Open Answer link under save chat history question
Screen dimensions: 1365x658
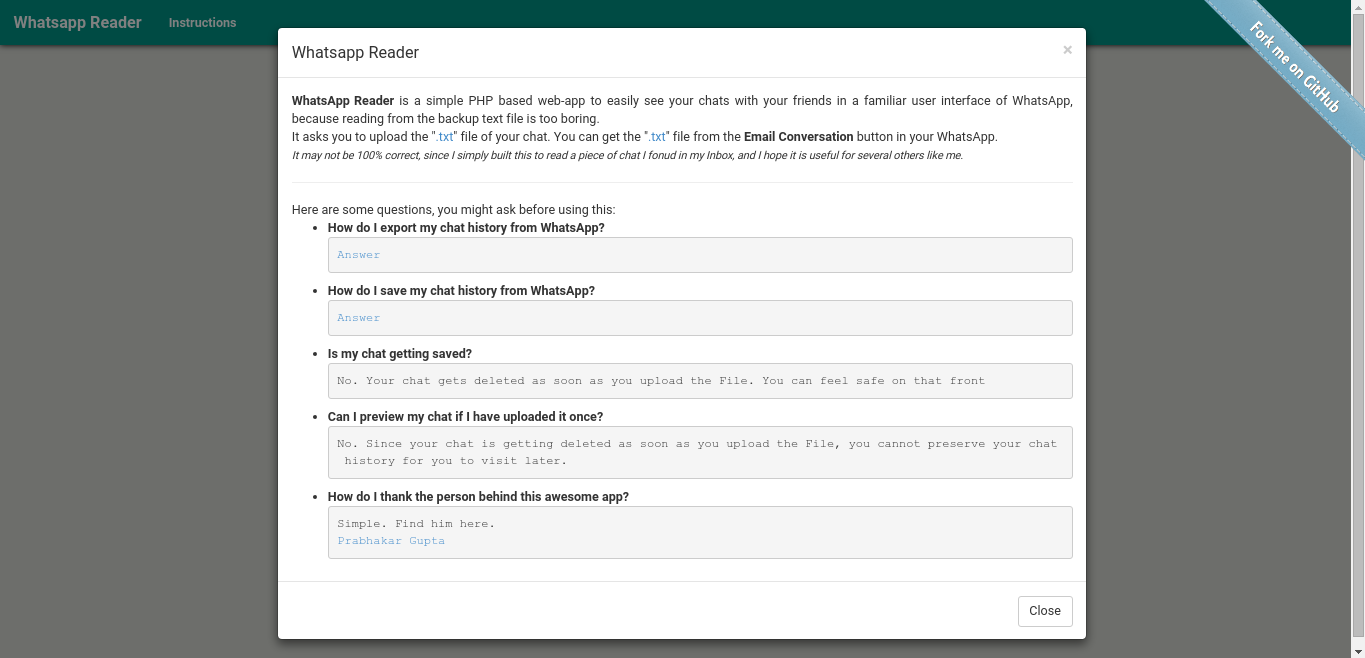358,318
